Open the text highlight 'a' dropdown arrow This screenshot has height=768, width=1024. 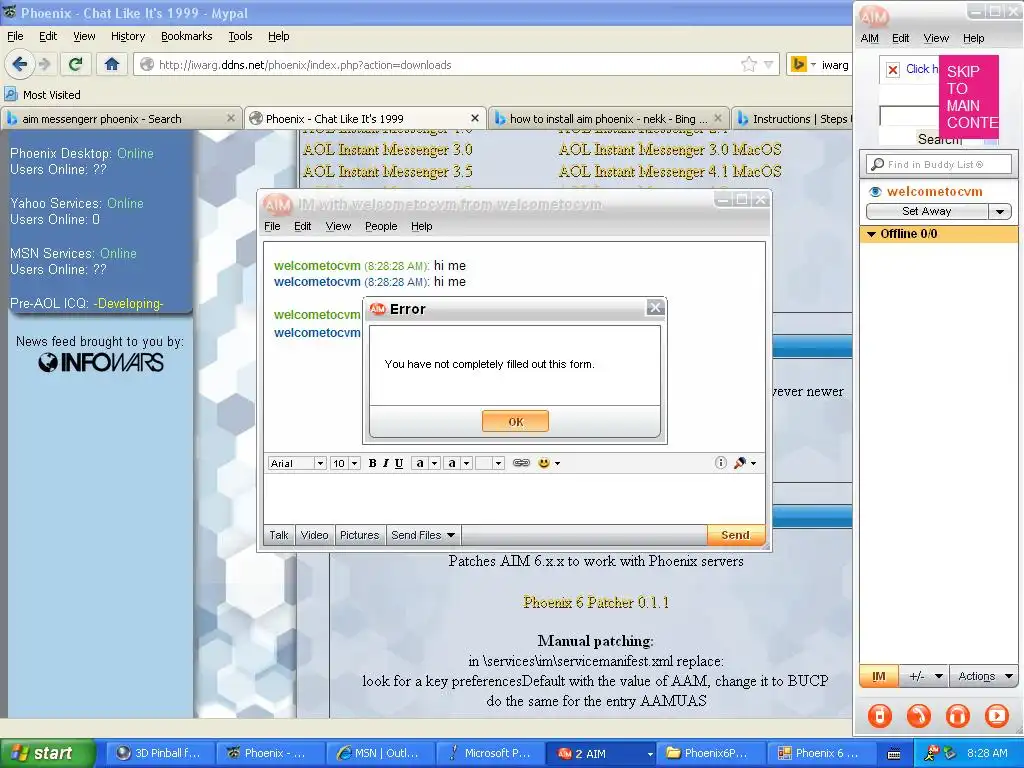466,463
